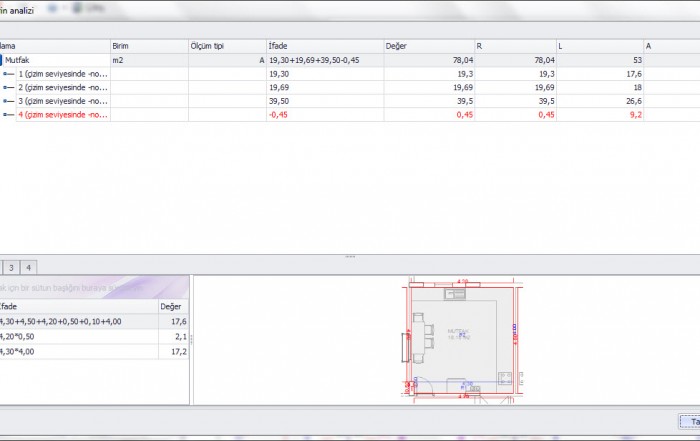Click the icon beside red row 4

(x=10, y=114)
